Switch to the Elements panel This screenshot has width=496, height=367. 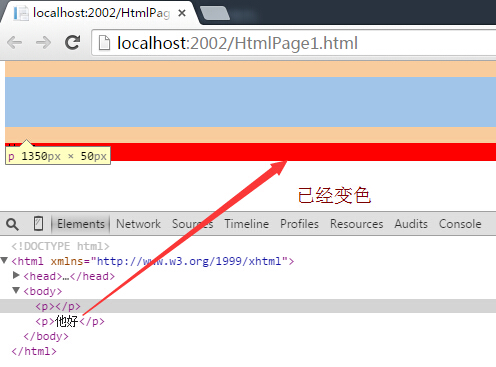[x=81, y=224]
